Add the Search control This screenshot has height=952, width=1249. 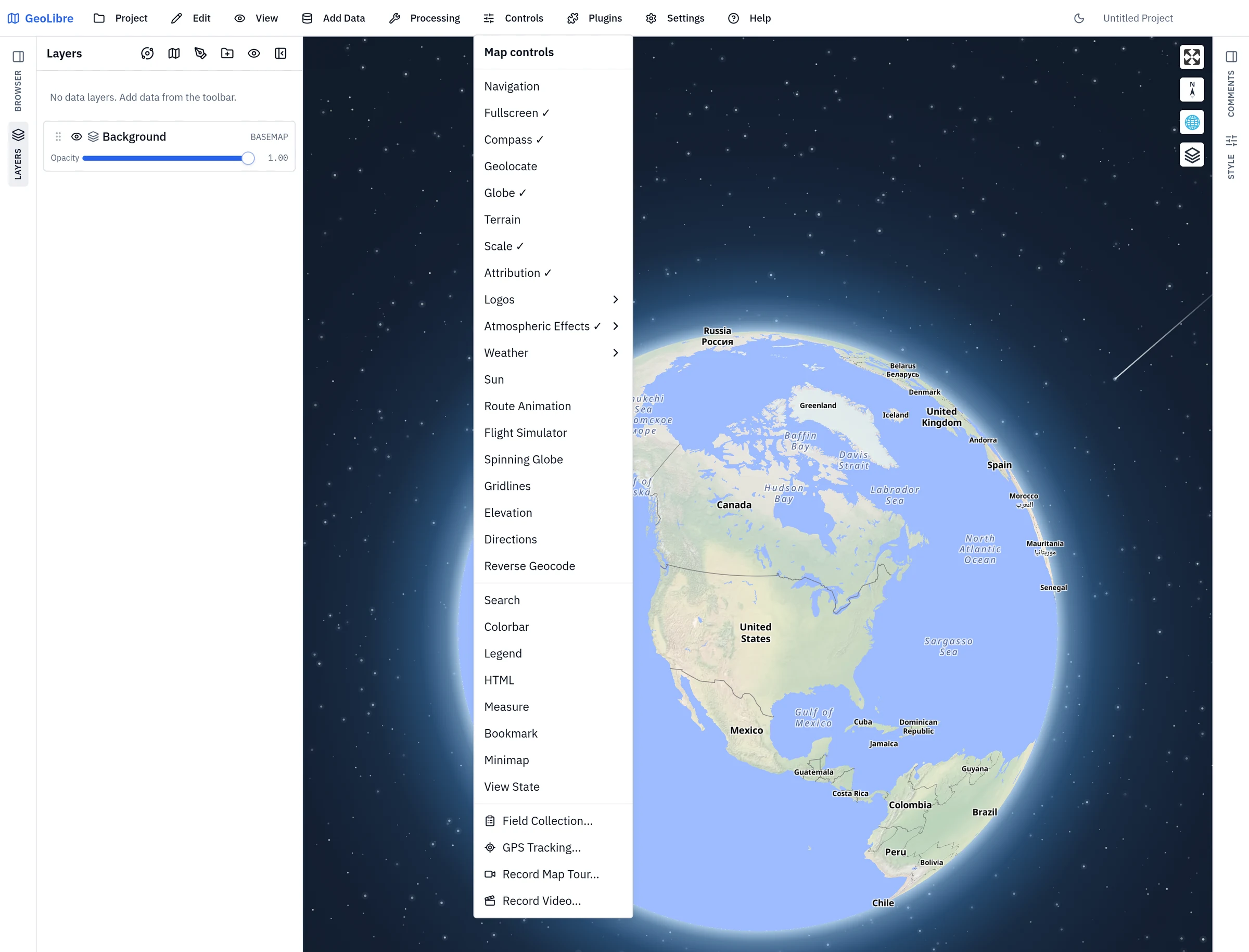(x=553, y=600)
